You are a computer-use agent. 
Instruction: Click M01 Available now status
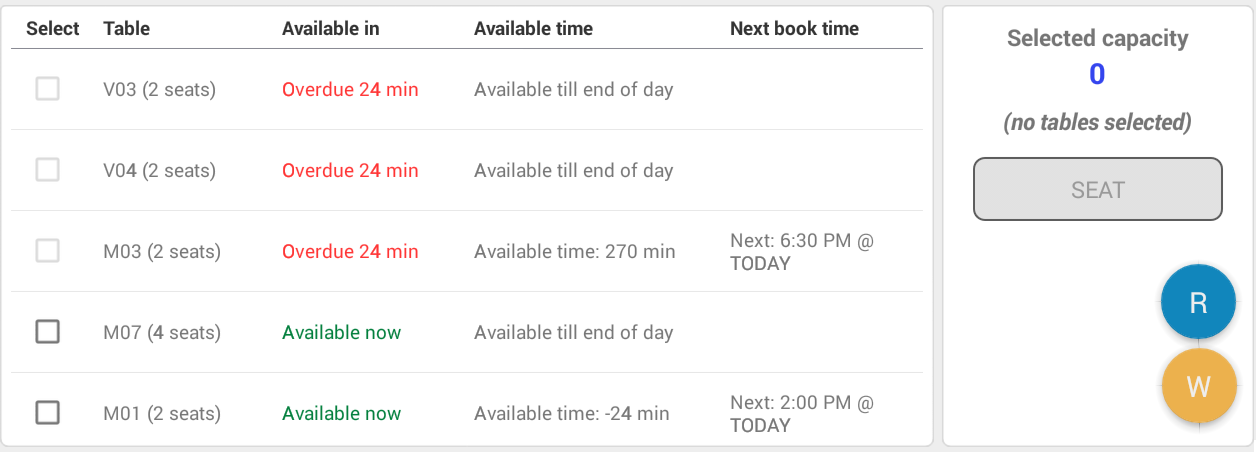[x=342, y=413]
